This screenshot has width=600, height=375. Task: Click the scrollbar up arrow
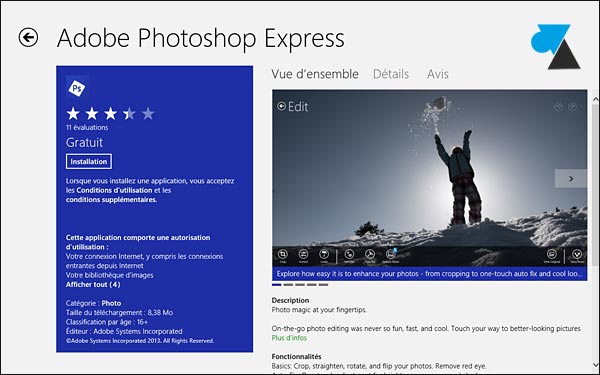point(595,99)
